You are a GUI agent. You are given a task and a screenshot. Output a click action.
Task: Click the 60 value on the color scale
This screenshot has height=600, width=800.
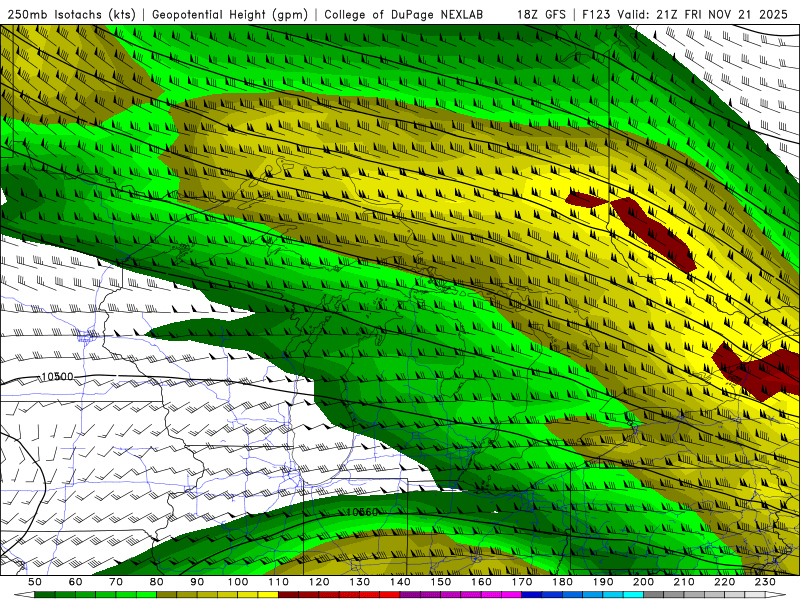(x=76, y=582)
